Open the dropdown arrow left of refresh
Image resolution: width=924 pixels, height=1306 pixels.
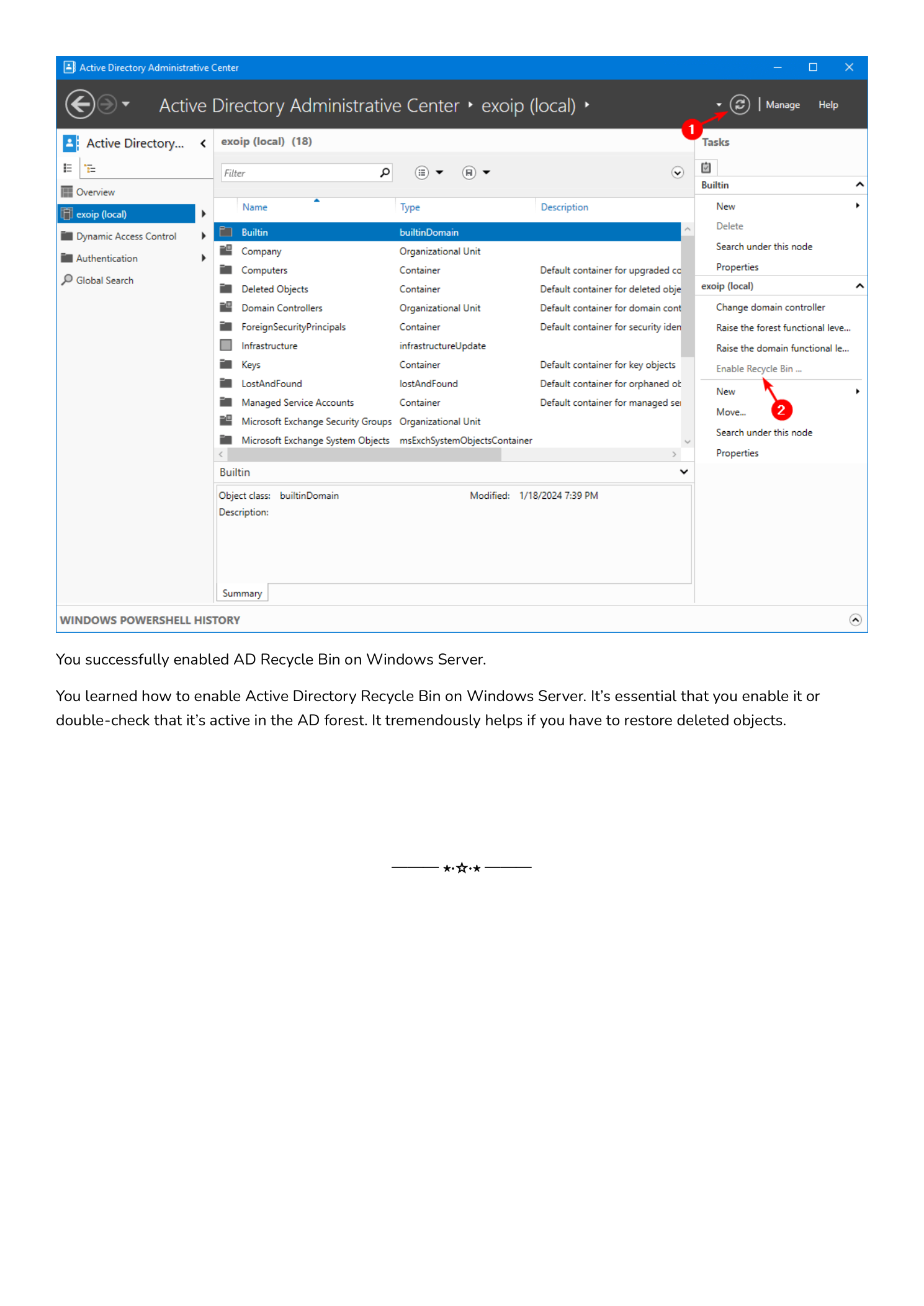coord(719,105)
